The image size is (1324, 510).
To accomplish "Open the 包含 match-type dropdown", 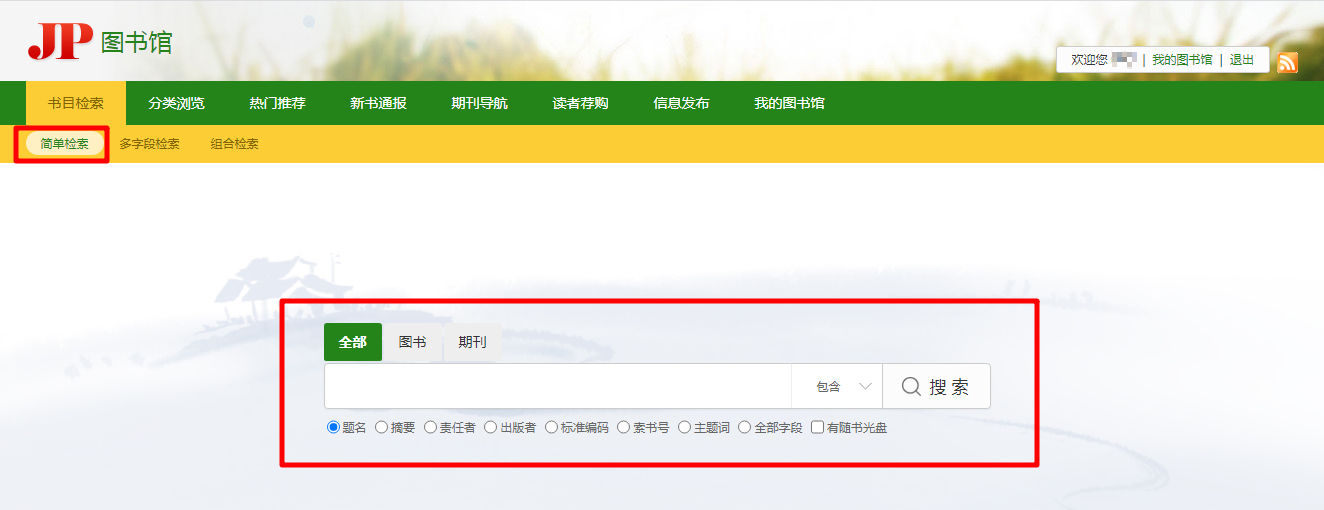I will tap(837, 387).
